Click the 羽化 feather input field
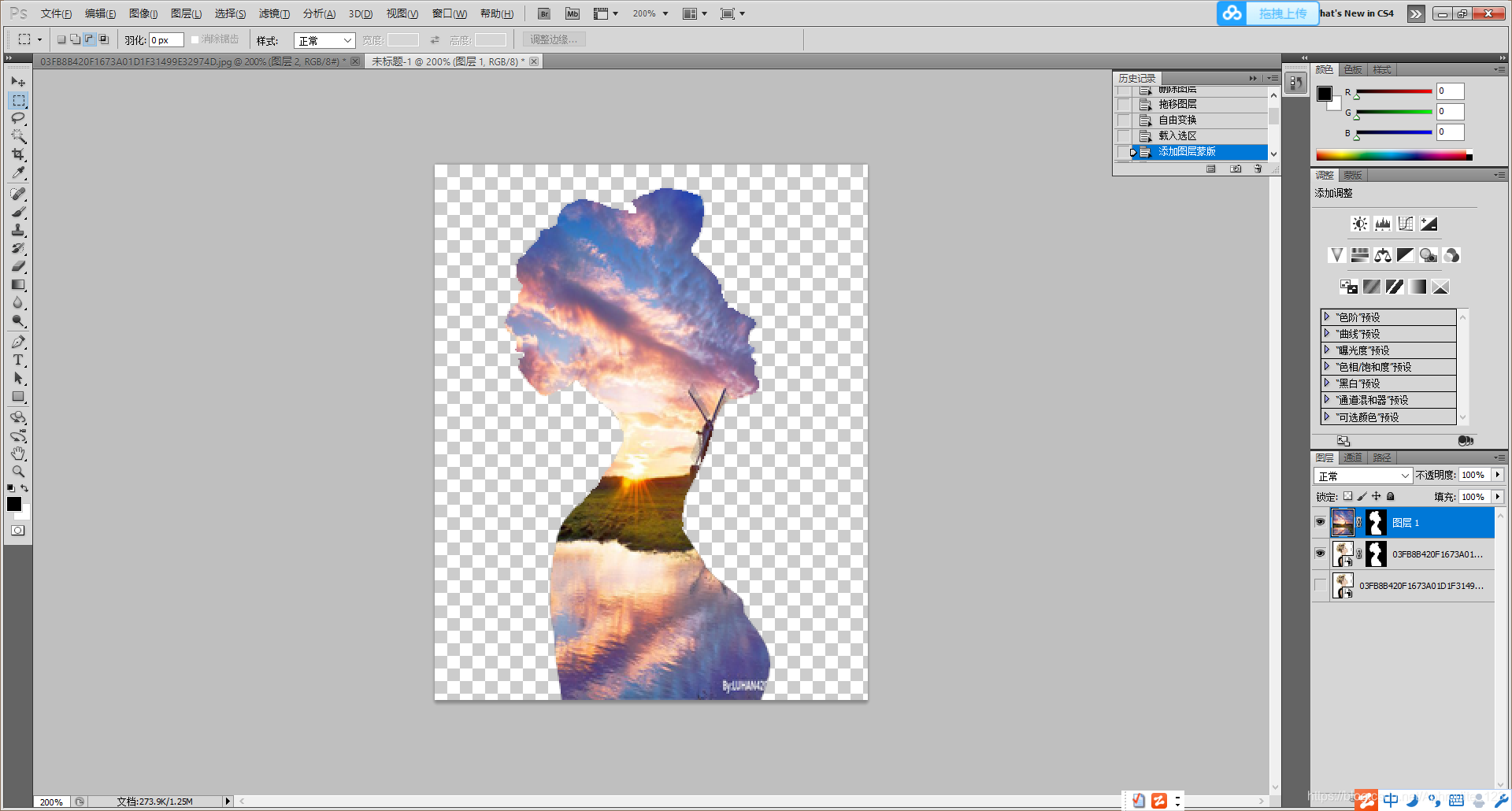The height and width of the screenshot is (811, 1512). tap(166, 40)
